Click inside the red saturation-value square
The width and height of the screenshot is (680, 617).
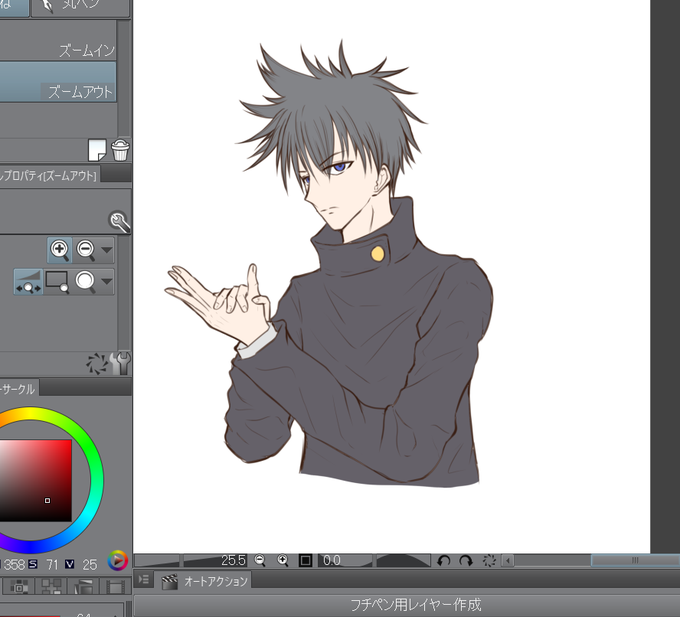point(36,480)
